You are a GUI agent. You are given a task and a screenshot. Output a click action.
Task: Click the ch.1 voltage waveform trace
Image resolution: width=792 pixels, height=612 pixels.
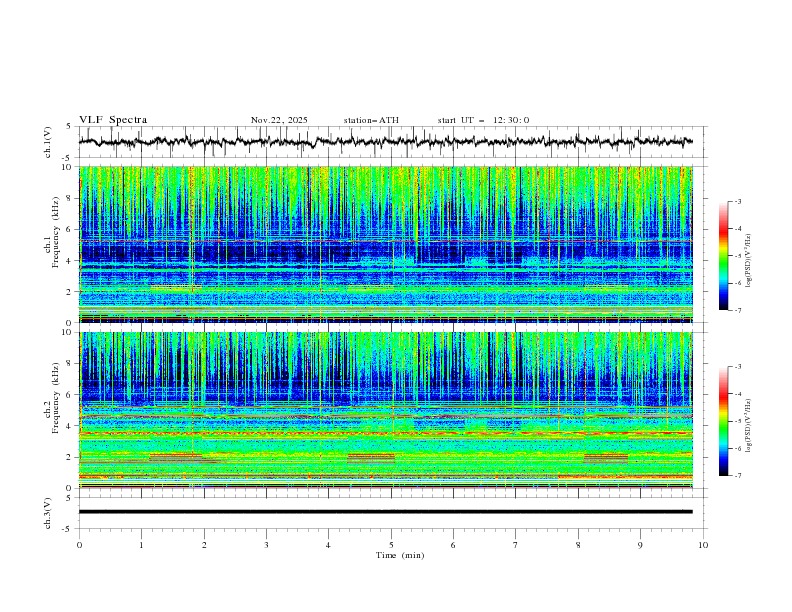[x=386, y=142]
